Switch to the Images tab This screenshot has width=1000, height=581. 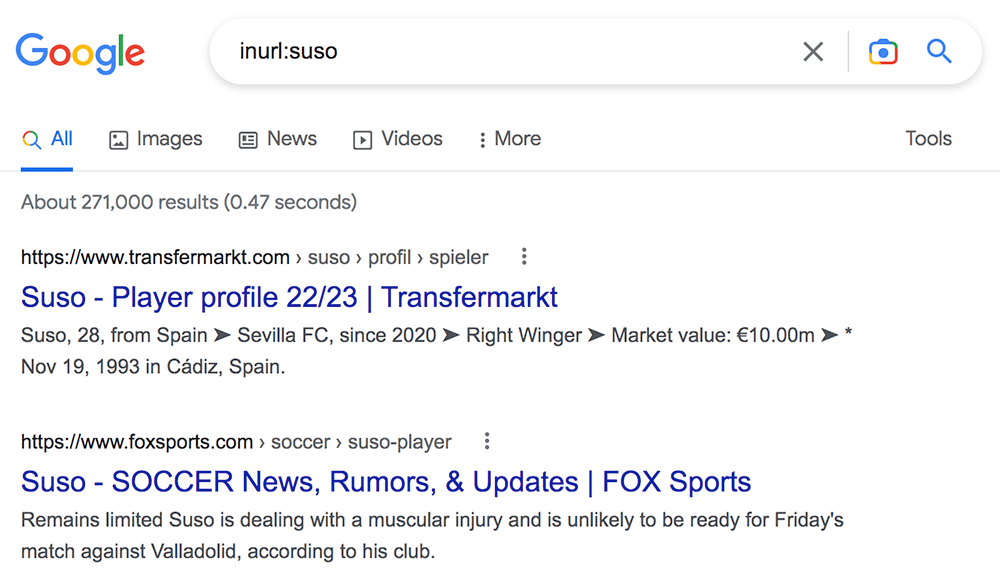click(156, 139)
